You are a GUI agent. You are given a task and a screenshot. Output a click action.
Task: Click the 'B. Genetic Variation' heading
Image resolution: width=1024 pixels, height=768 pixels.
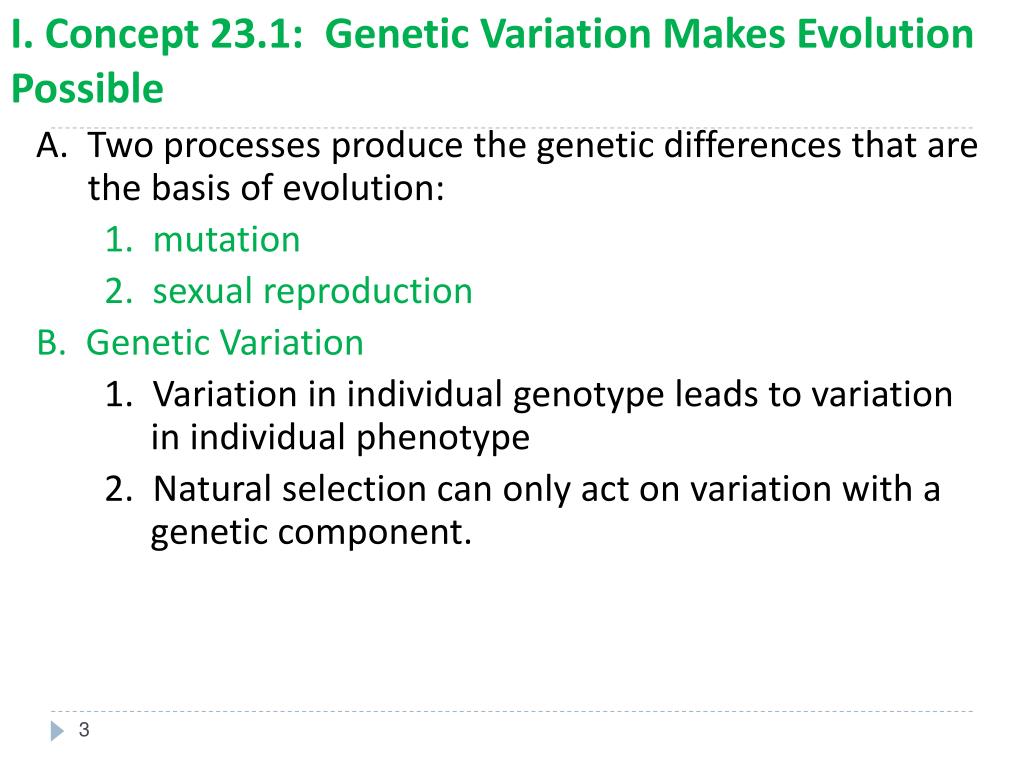point(200,342)
